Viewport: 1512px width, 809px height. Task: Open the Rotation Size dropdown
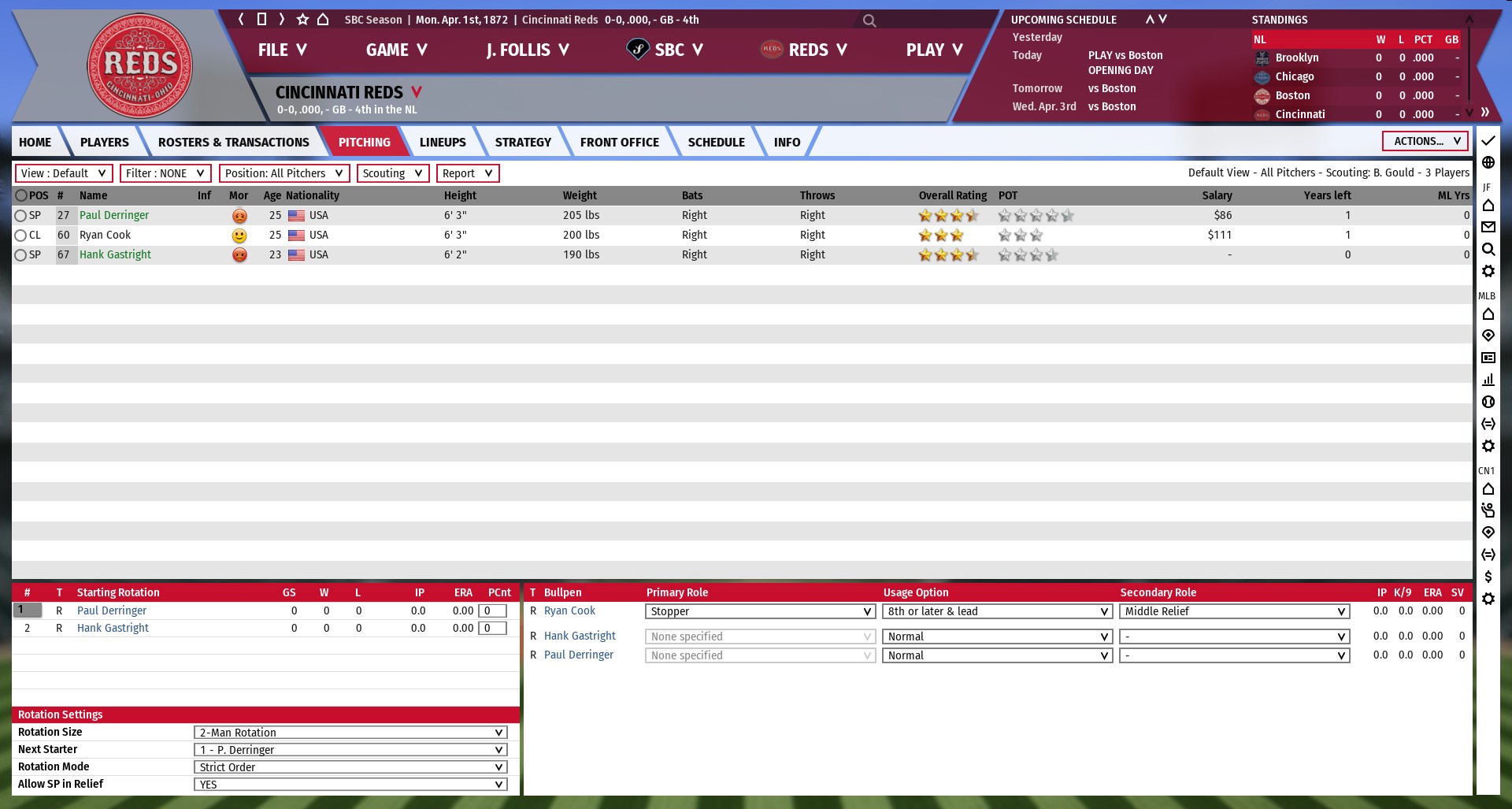tap(350, 733)
